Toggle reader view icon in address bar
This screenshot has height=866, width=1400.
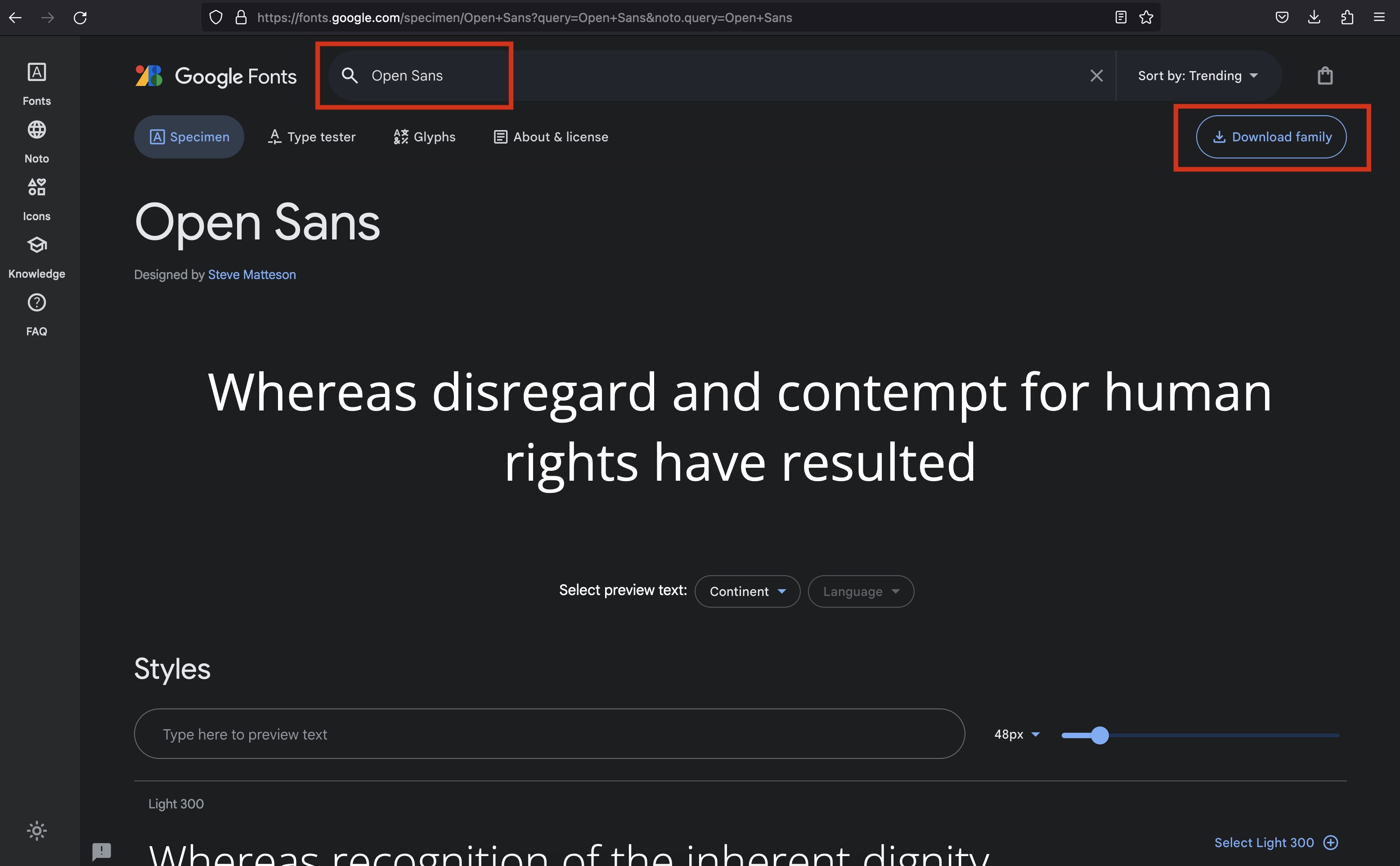(x=1121, y=18)
